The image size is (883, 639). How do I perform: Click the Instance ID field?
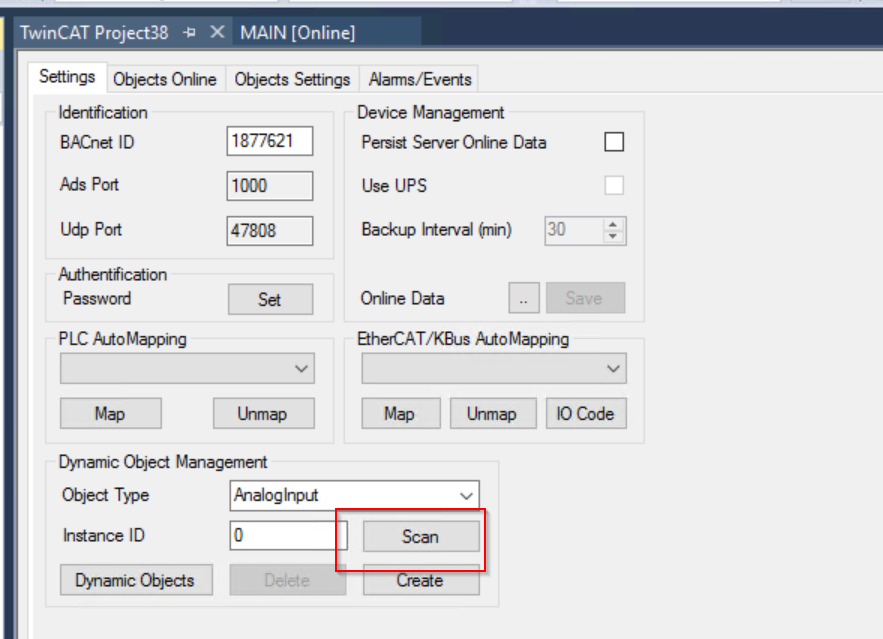[x=288, y=535]
